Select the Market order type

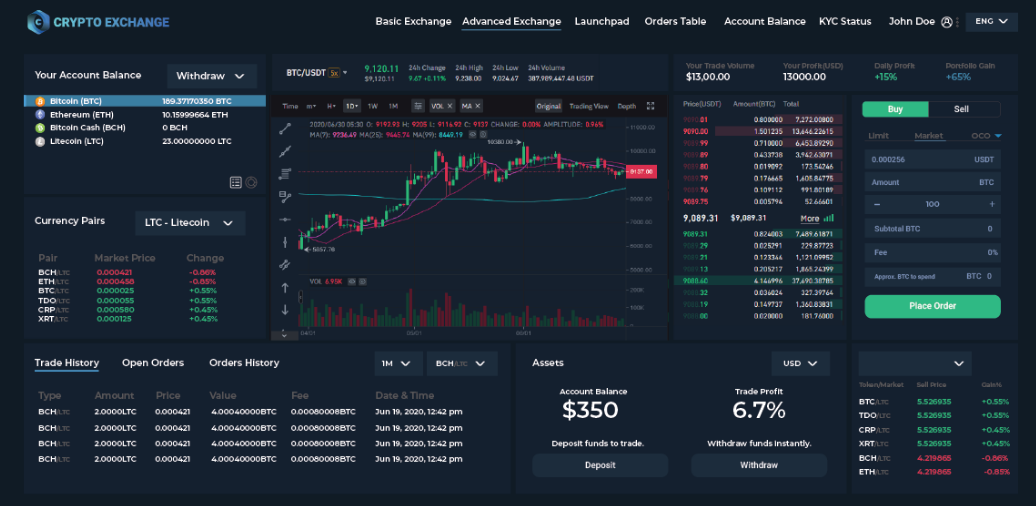928,136
